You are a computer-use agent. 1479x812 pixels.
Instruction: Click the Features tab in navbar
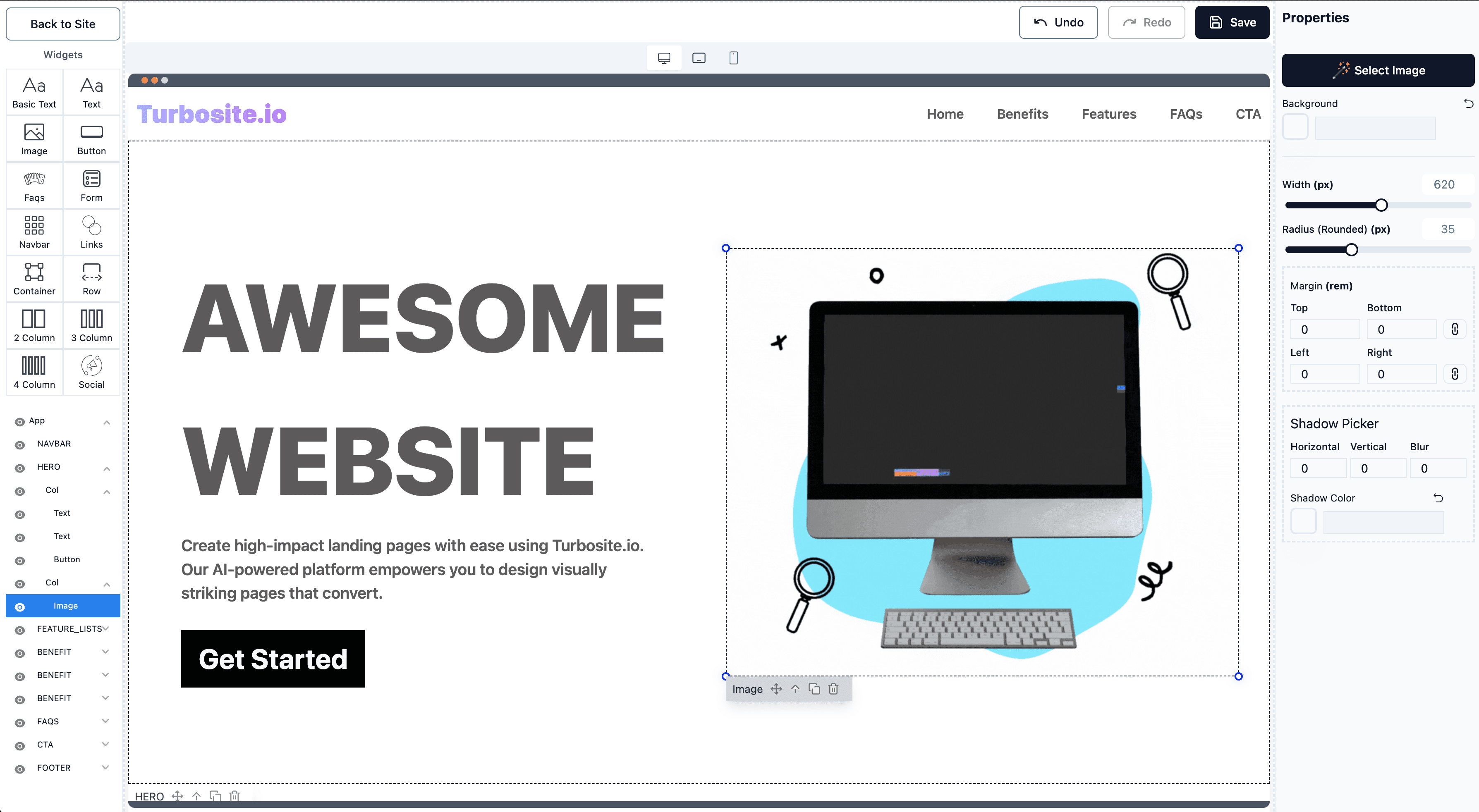(1109, 113)
